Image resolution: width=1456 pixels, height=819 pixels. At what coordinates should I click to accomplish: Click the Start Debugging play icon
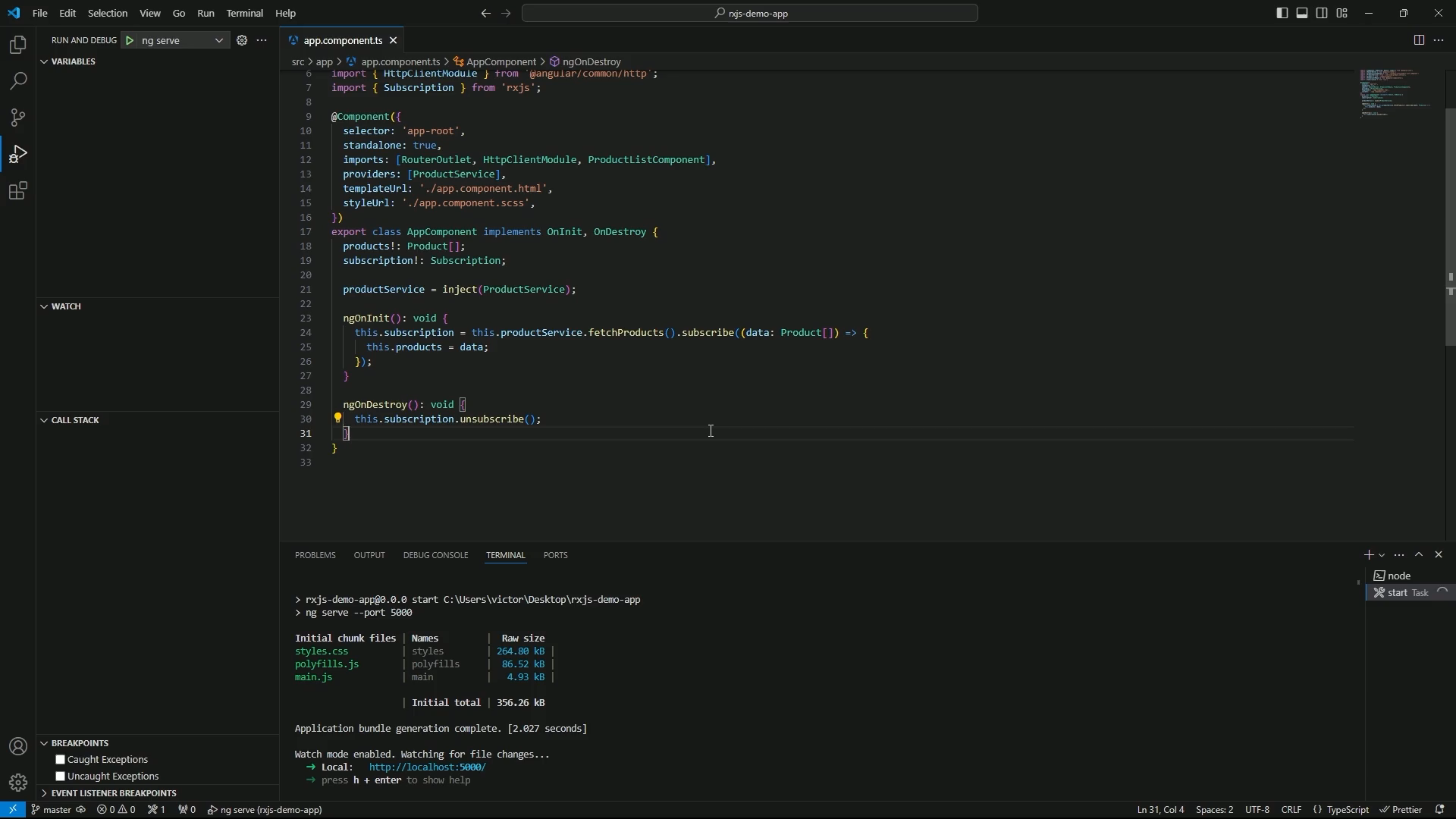[x=130, y=40]
